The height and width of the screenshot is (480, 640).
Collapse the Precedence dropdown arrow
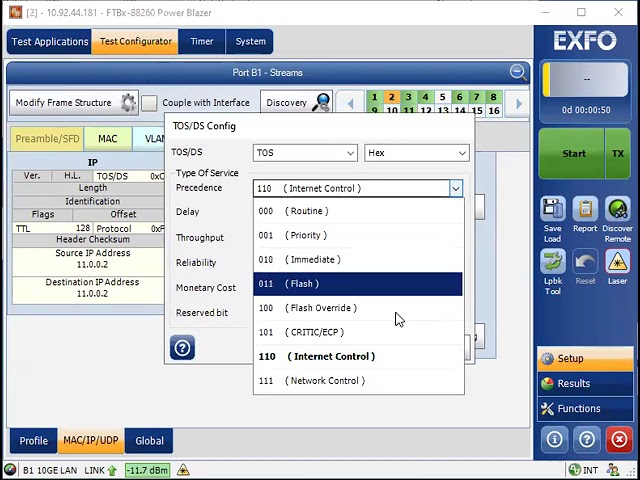[x=456, y=189]
